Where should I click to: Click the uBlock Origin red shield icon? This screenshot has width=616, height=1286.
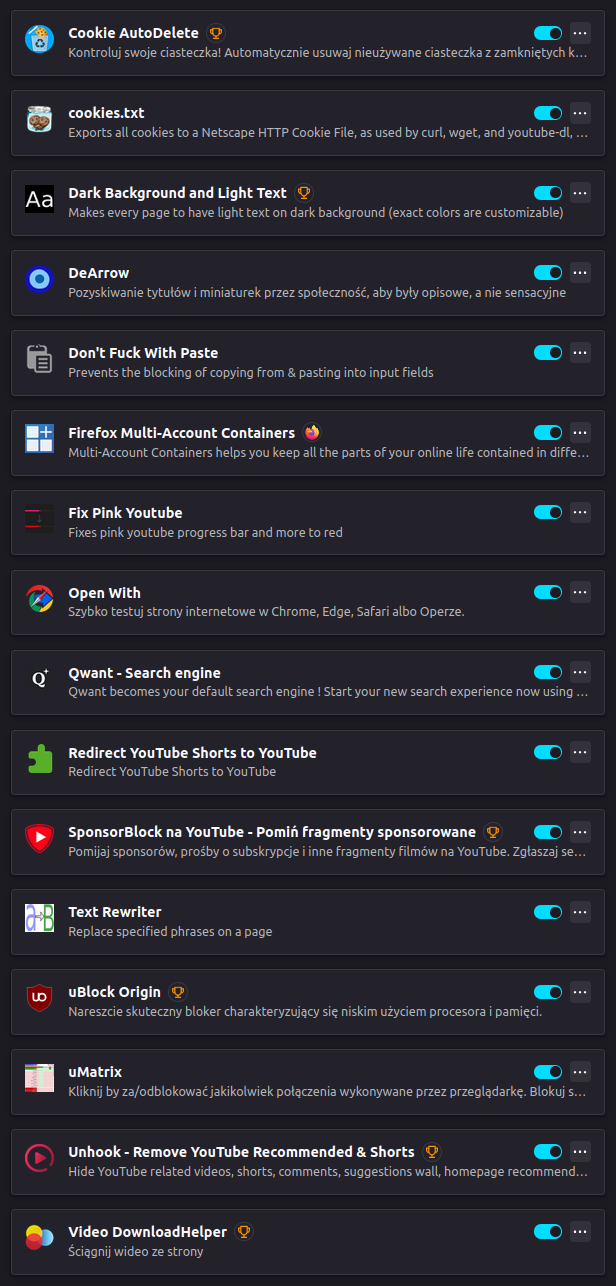click(39, 998)
